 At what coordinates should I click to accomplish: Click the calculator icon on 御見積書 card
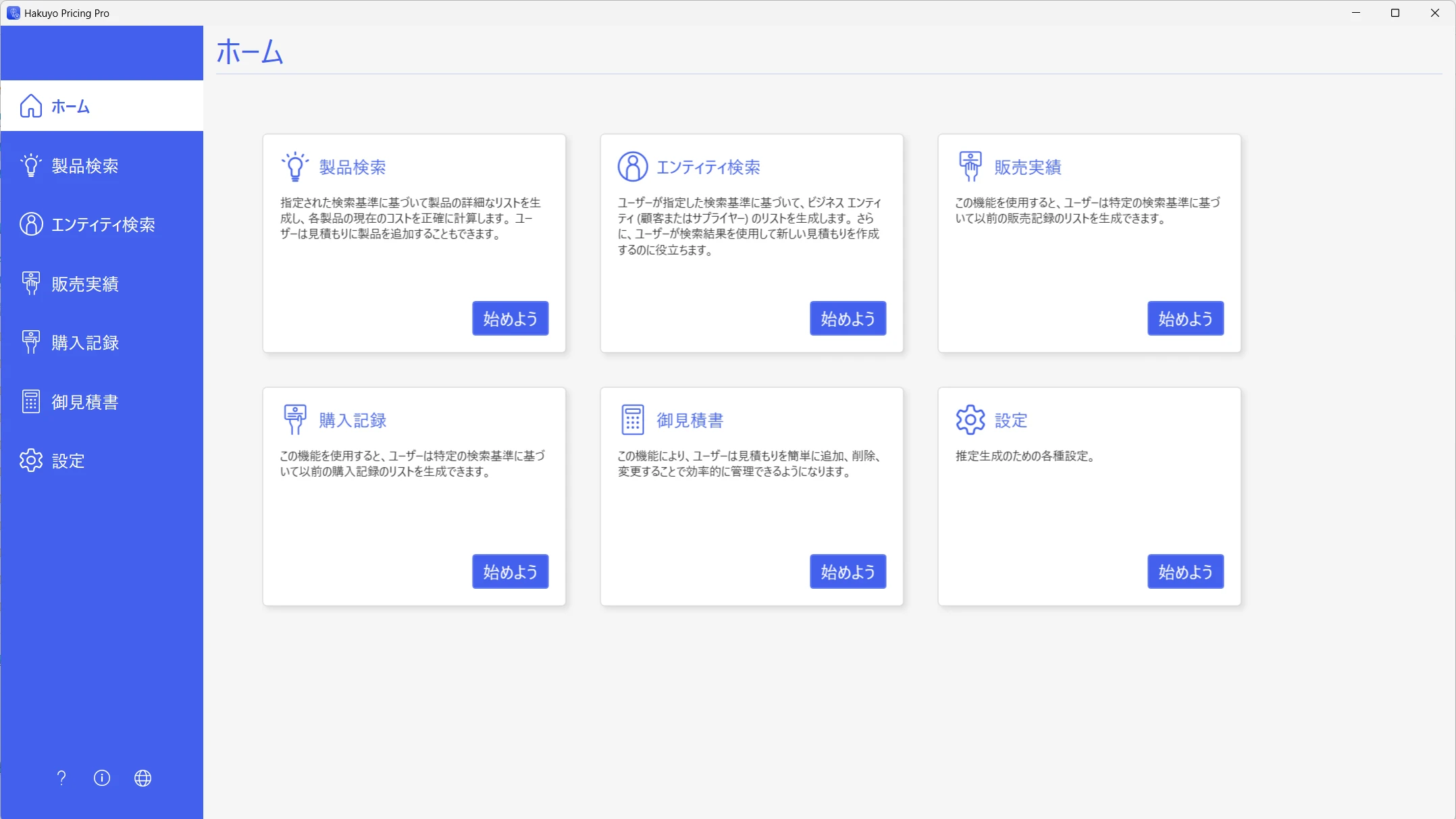click(x=632, y=419)
